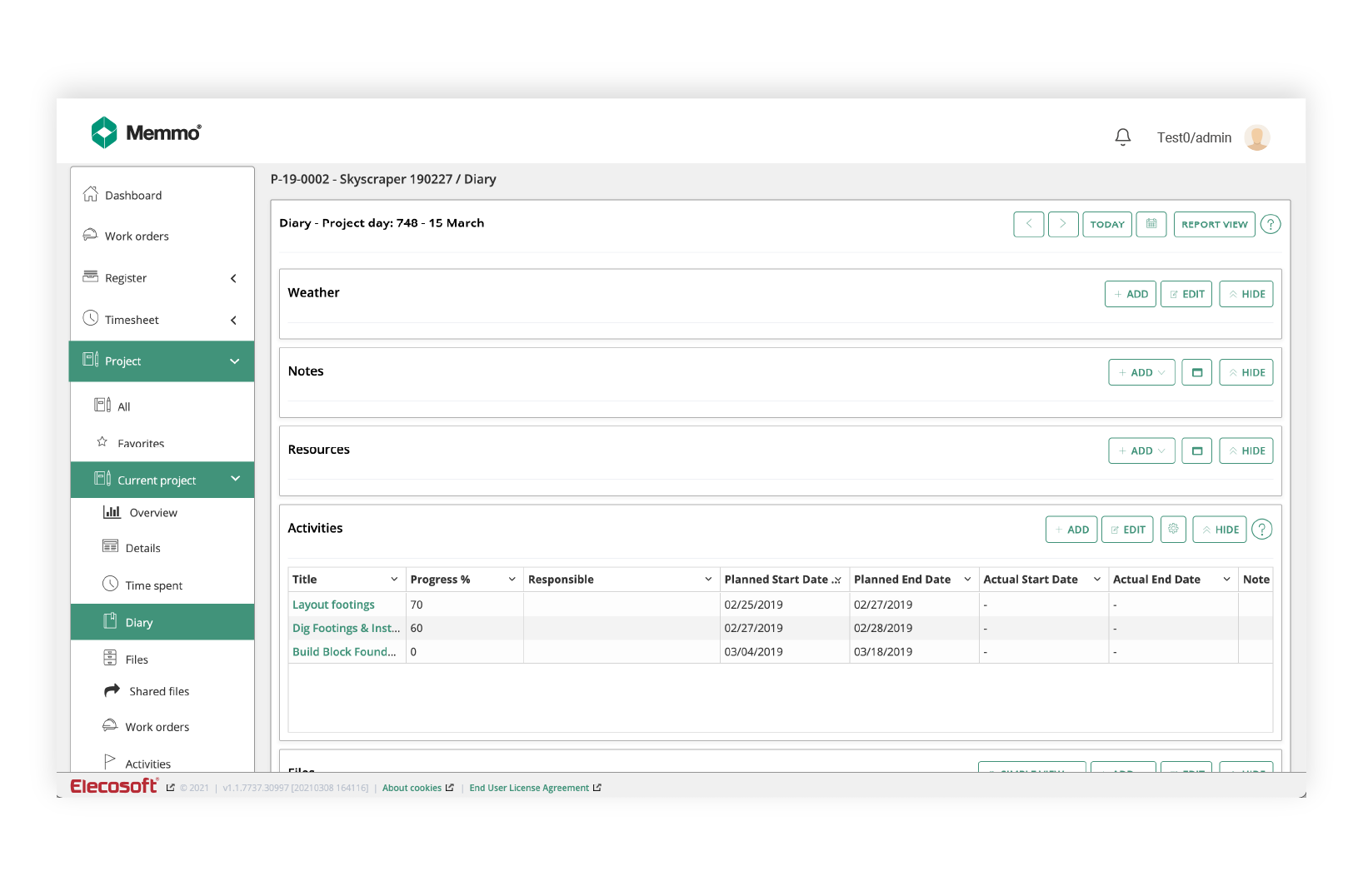
Task: Hide the Activities section
Action: (1219, 529)
